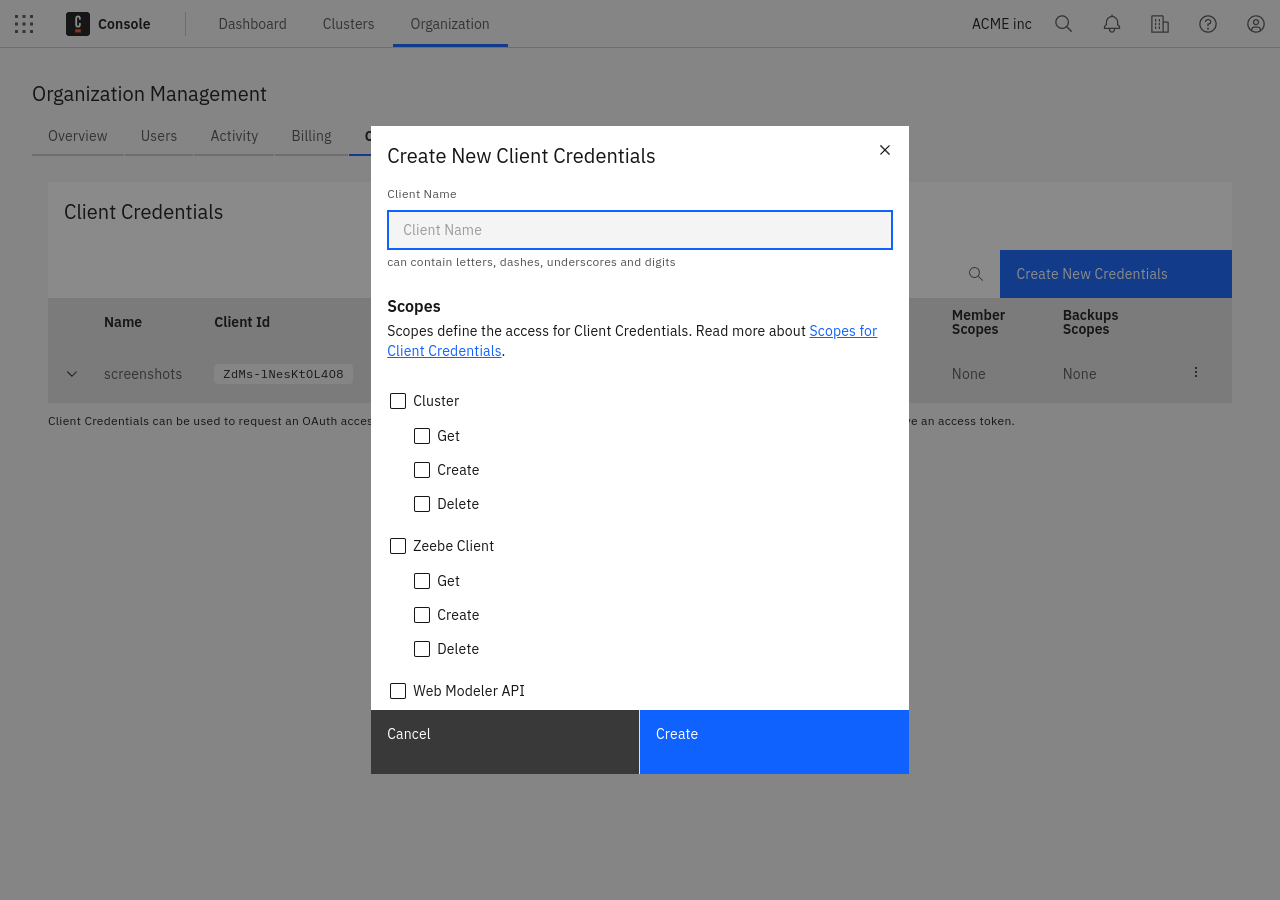This screenshot has height=900, width=1280.
Task: Open the user profile avatar icon
Action: point(1255,24)
